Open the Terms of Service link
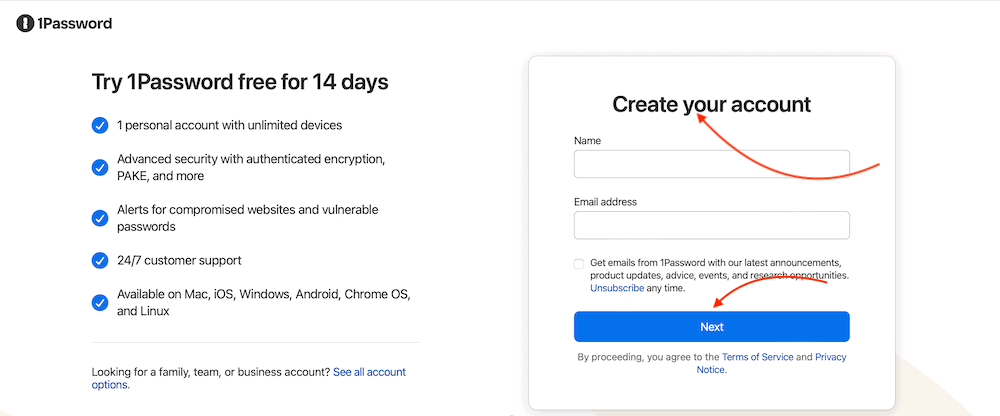The width and height of the screenshot is (1000, 416). pyautogui.click(x=757, y=357)
